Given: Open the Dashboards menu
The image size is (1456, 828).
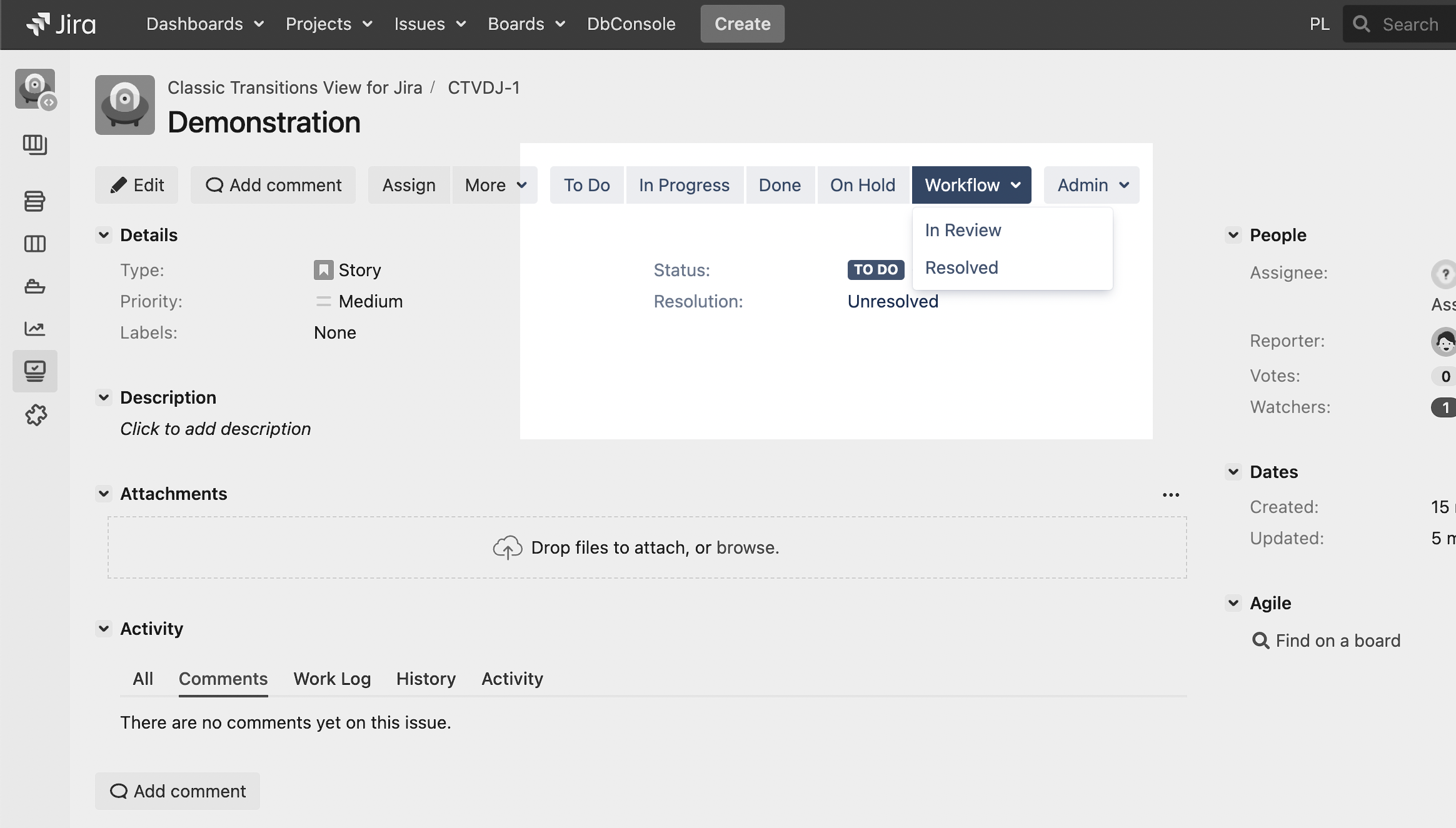Looking at the screenshot, I should coord(204,24).
